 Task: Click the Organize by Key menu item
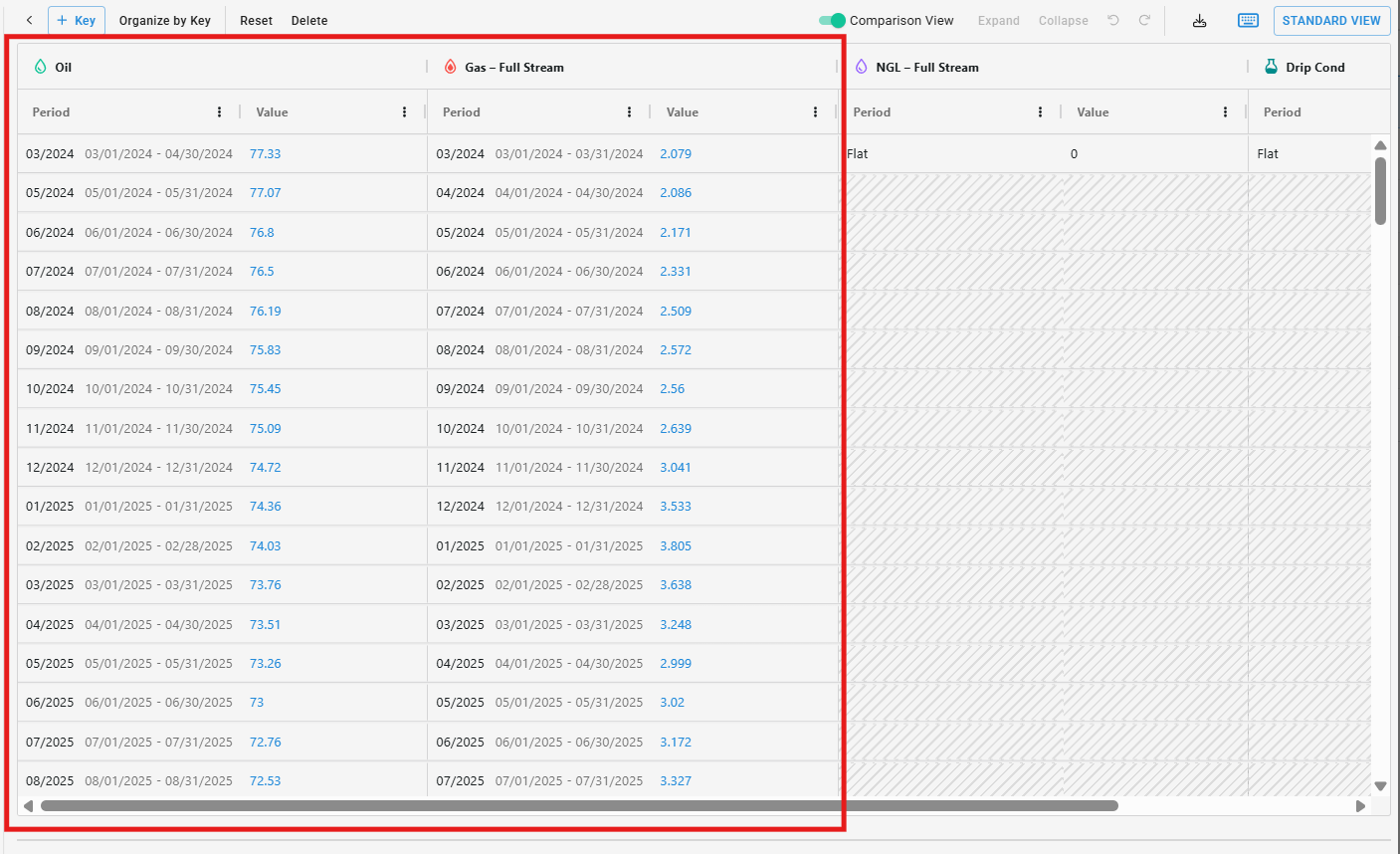[x=164, y=20]
